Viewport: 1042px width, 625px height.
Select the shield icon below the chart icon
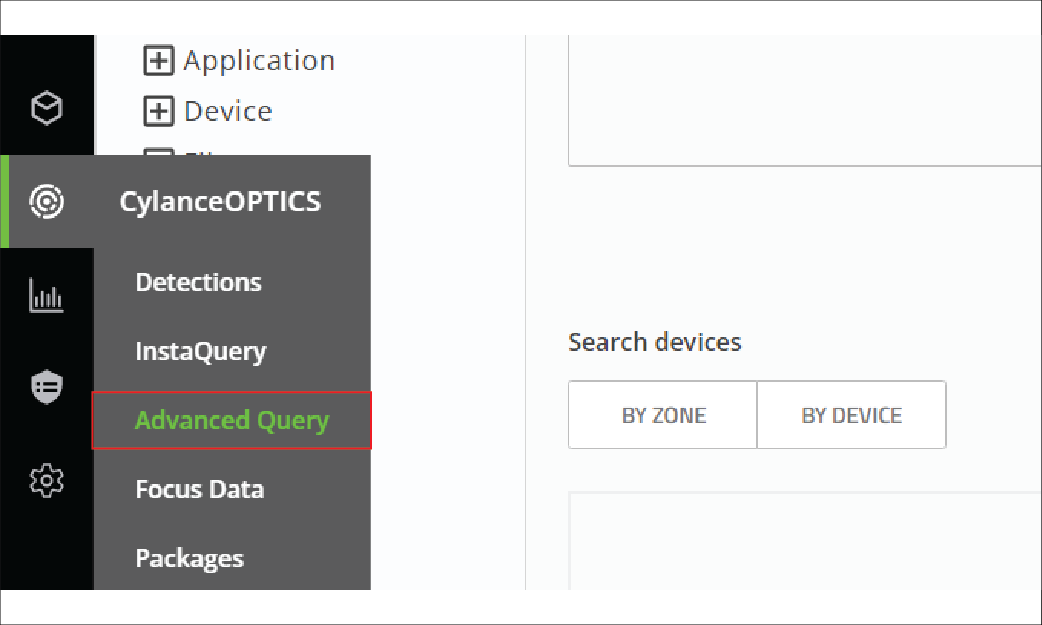47,386
